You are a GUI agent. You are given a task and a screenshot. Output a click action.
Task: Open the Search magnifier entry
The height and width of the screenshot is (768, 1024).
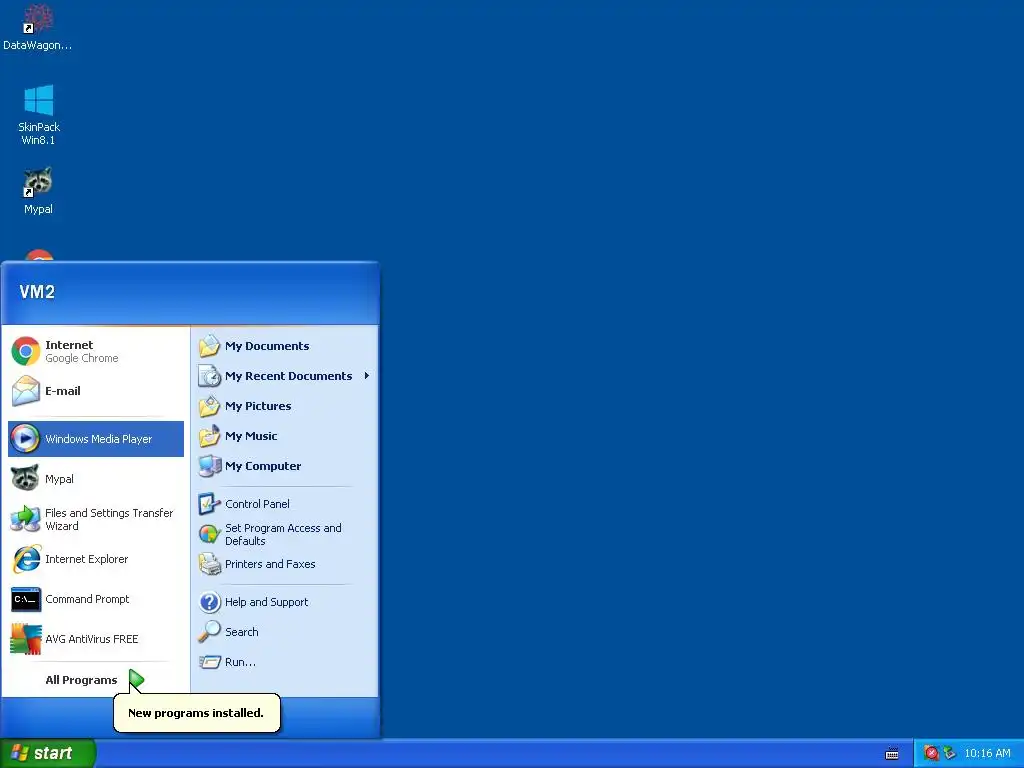click(285, 632)
